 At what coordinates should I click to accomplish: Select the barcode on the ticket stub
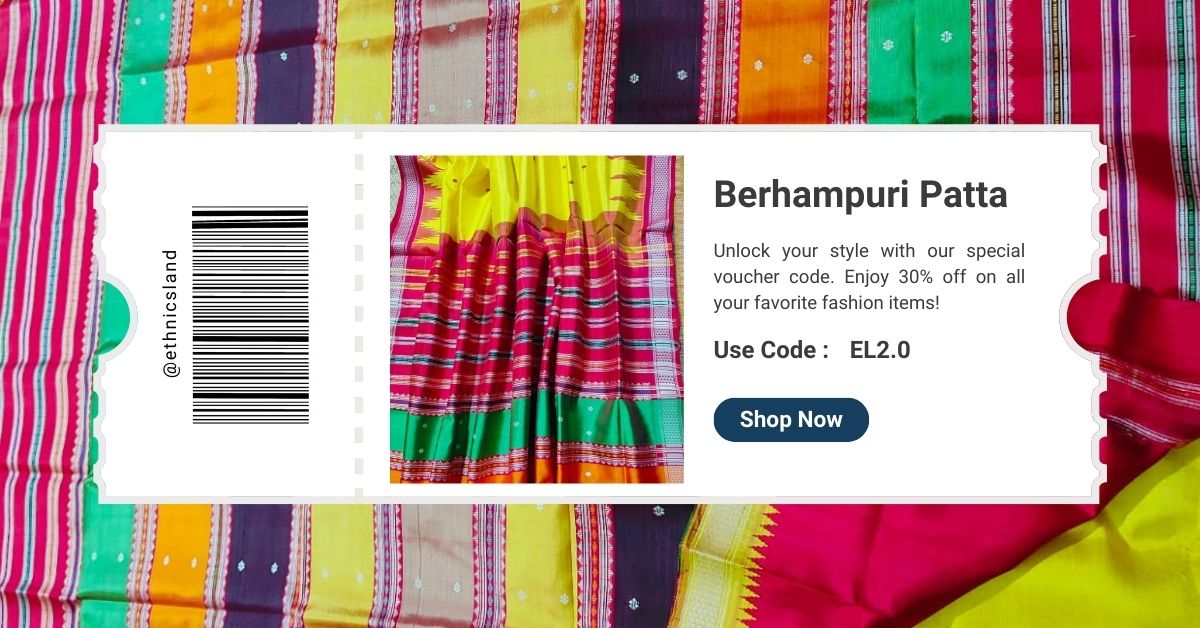250,315
